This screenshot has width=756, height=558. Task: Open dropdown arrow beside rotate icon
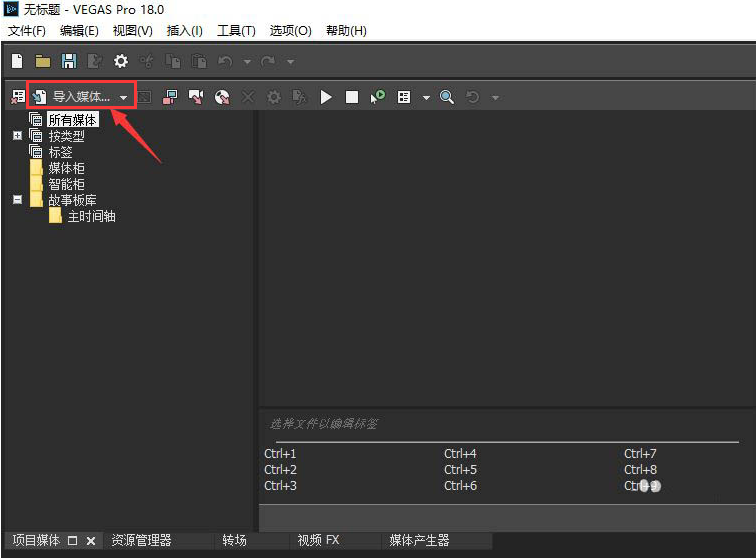click(495, 97)
